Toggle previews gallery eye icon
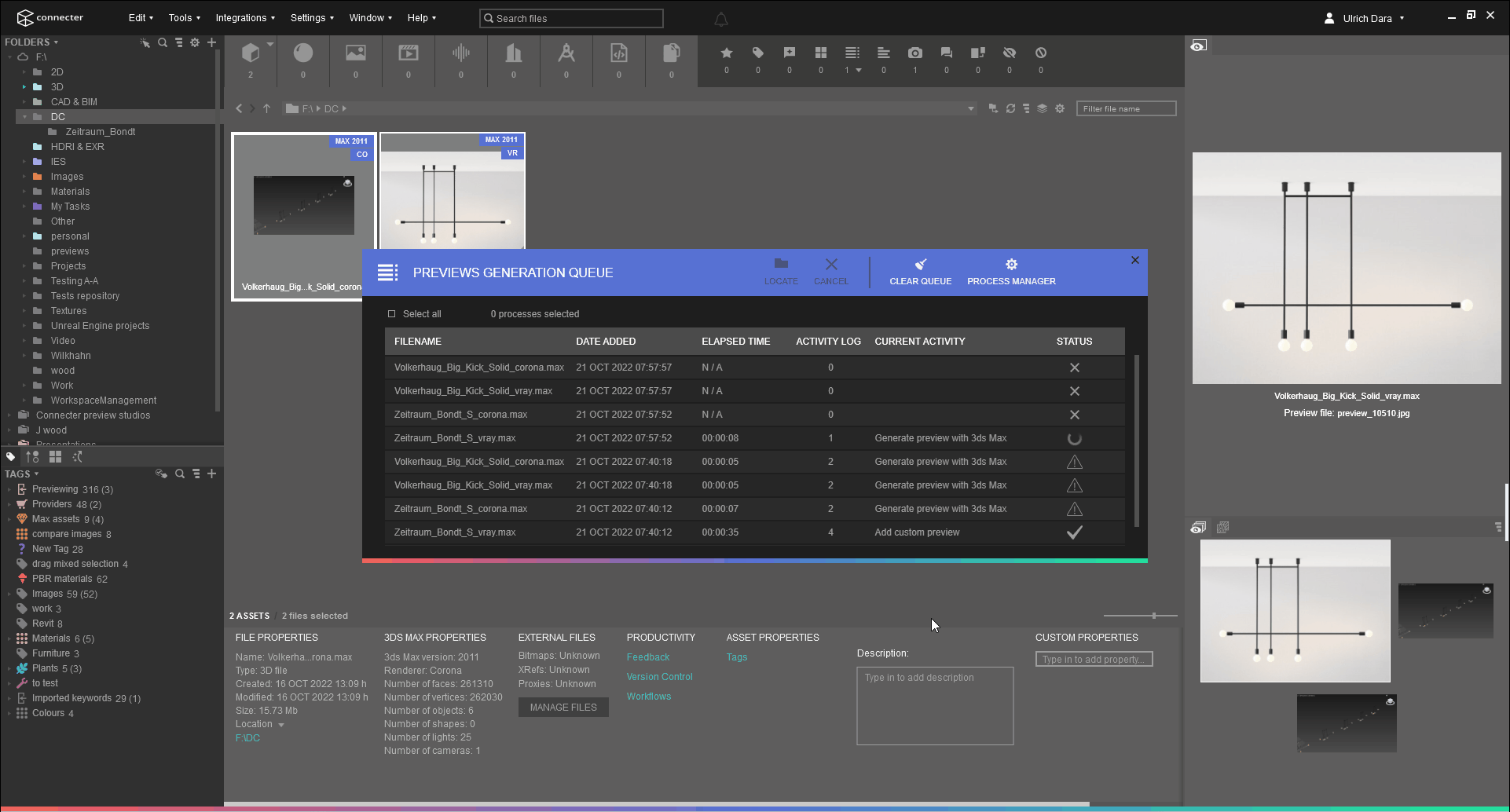 click(1198, 528)
